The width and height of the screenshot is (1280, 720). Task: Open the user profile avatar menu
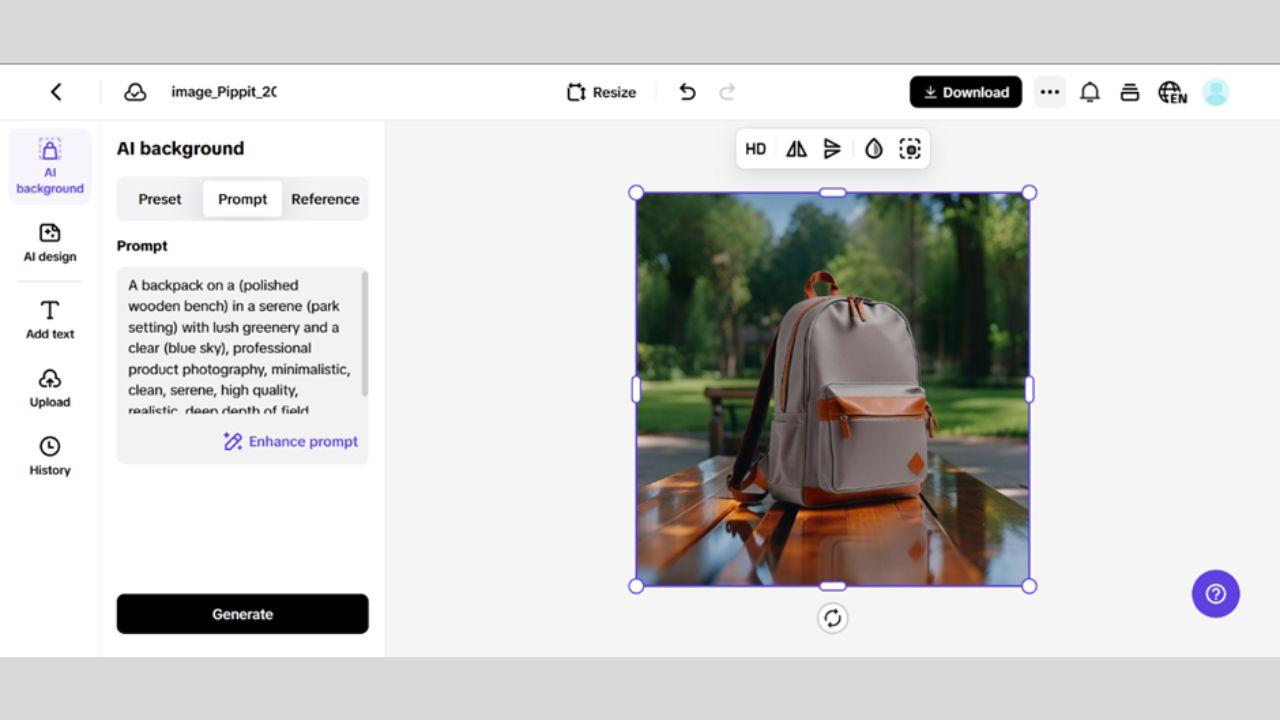1215,92
